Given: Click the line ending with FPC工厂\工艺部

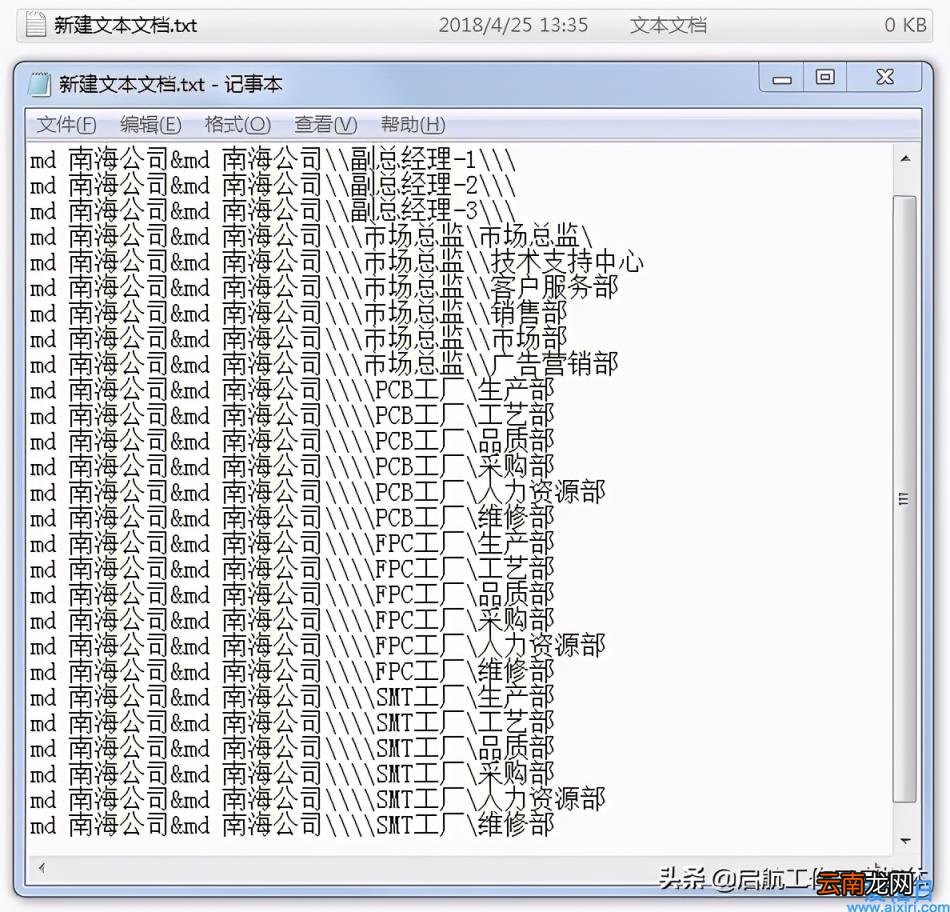Looking at the screenshot, I should (293, 570).
